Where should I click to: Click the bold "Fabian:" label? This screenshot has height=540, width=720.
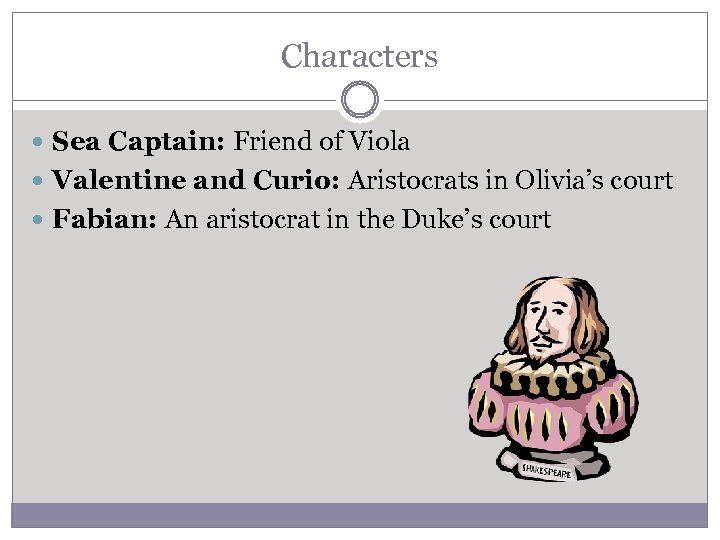[x=104, y=219]
